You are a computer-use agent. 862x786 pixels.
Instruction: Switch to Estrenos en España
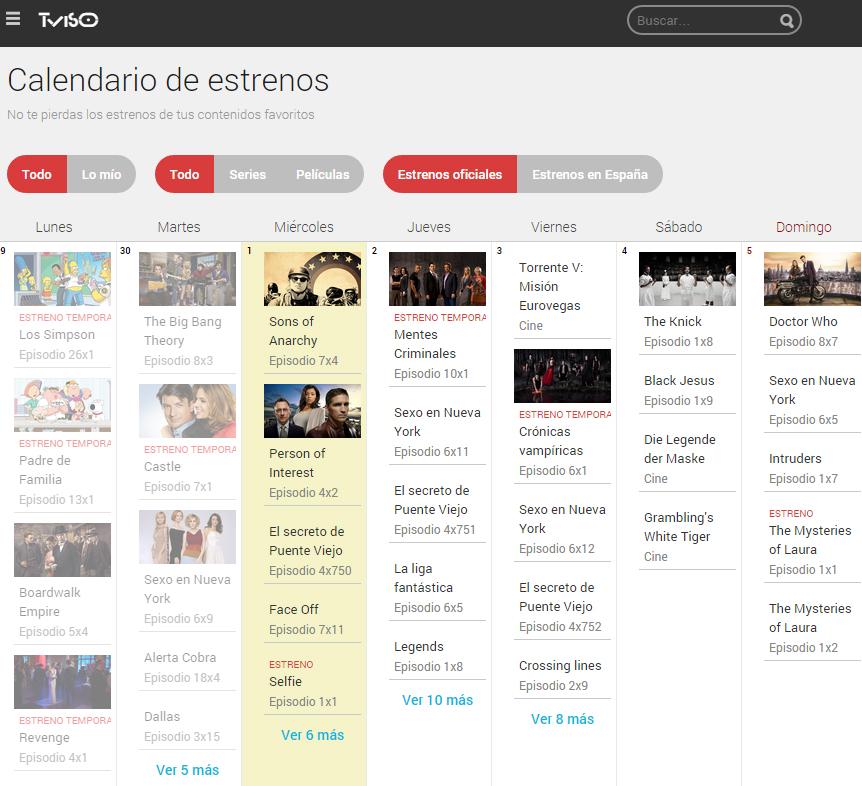tap(589, 174)
